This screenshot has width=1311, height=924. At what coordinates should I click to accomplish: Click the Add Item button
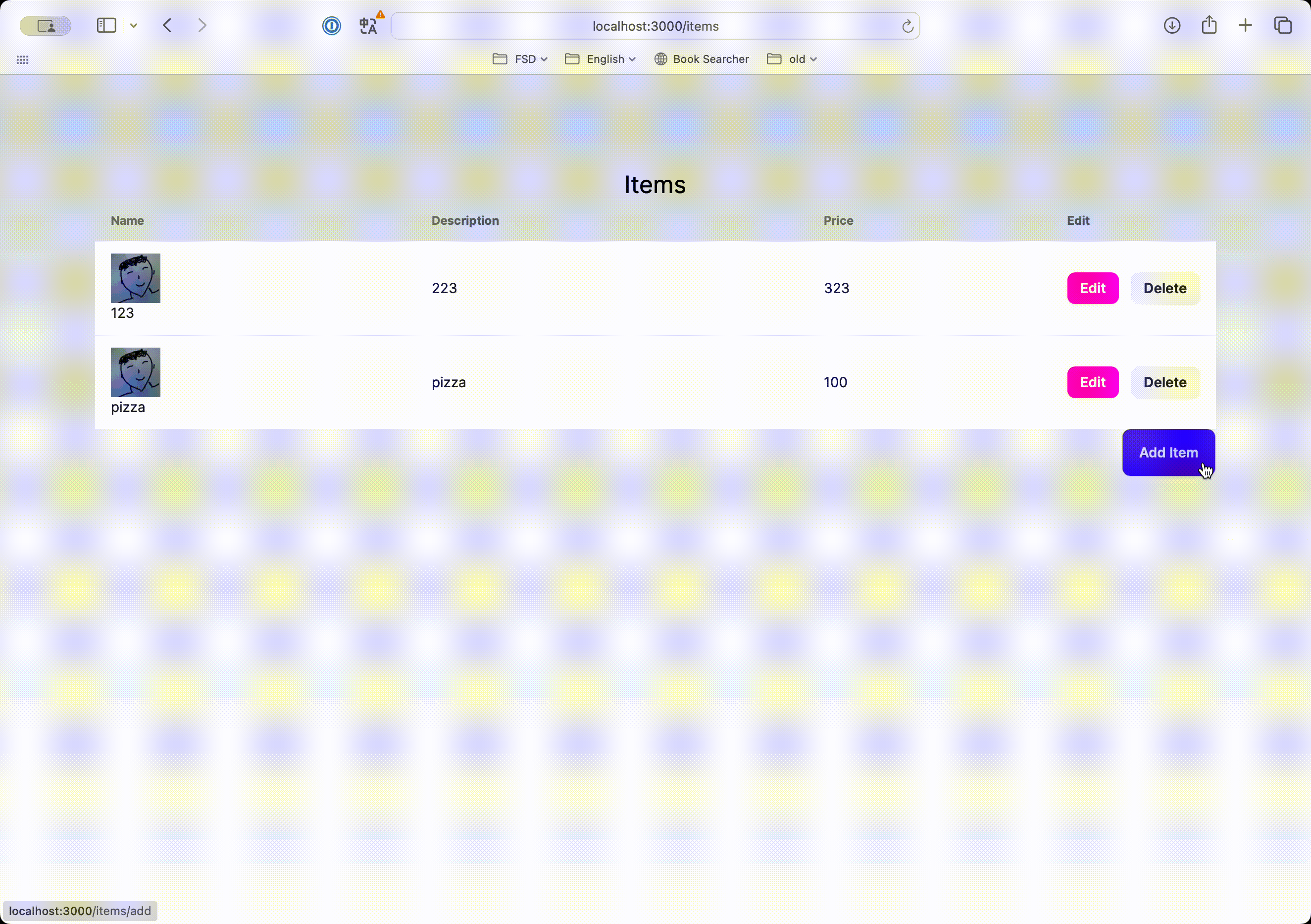click(1168, 453)
